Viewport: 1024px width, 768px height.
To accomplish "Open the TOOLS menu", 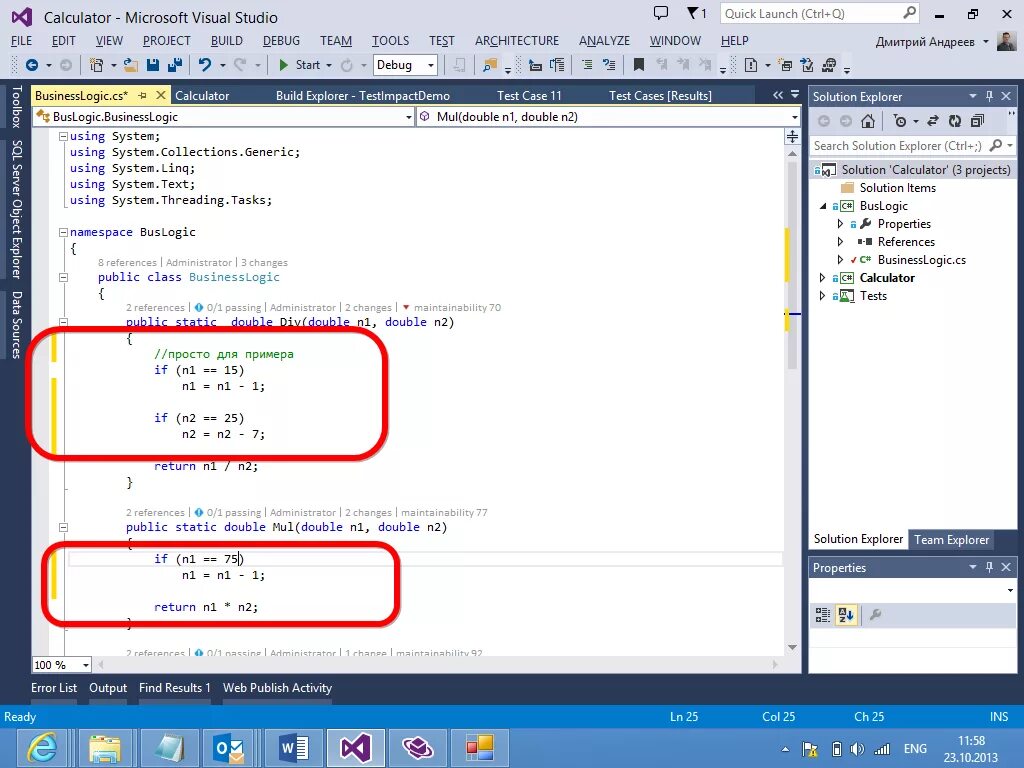I will [390, 41].
